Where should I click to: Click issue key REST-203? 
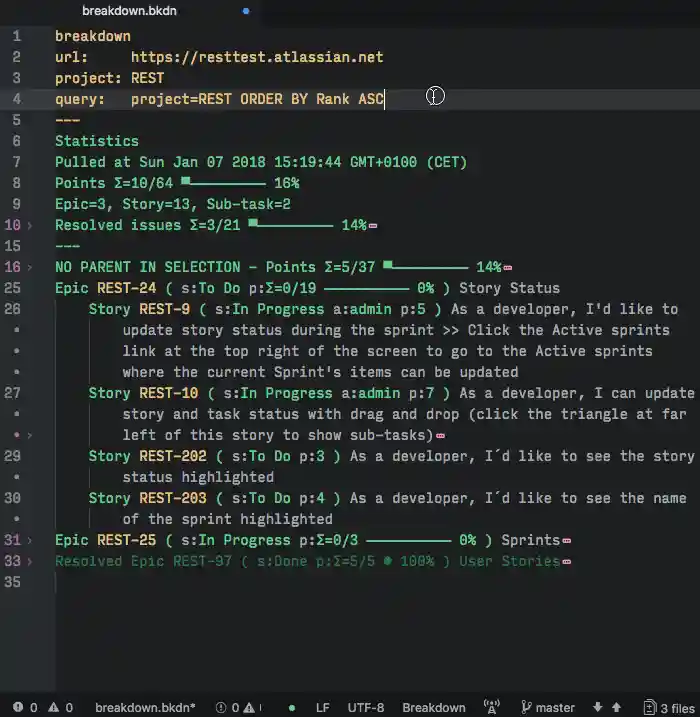tap(173, 498)
